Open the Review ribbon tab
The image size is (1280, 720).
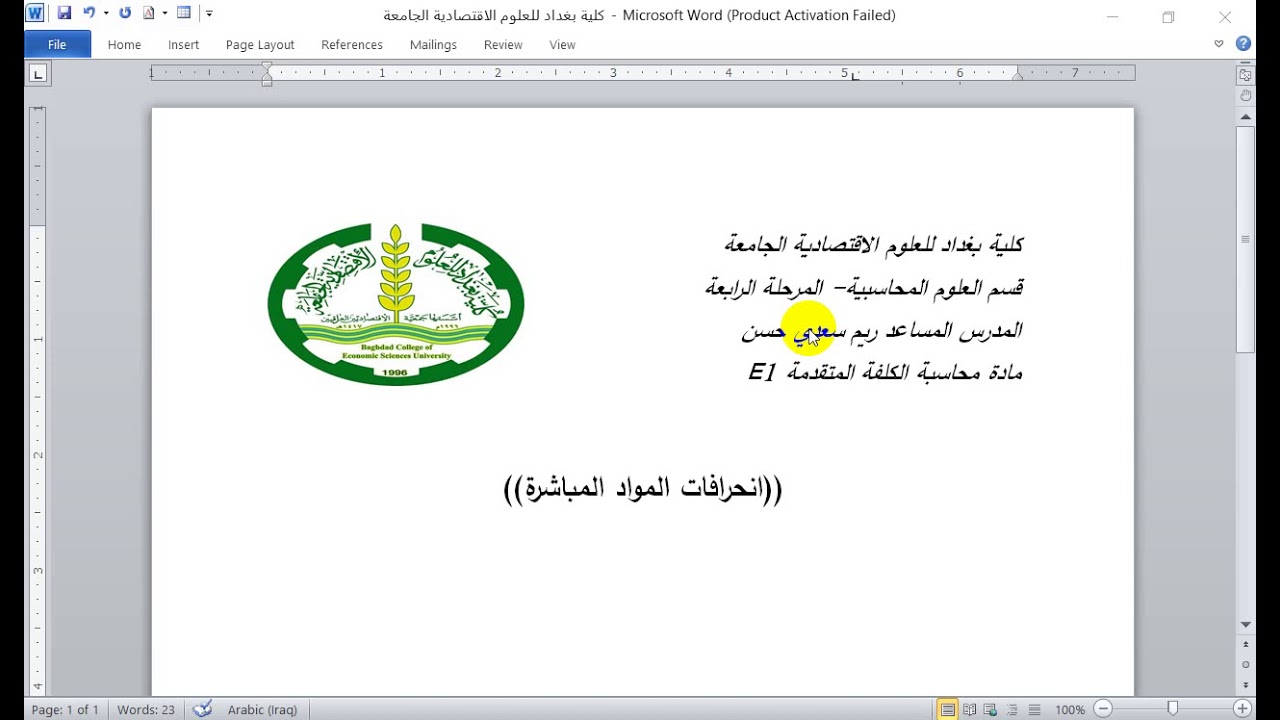click(x=503, y=45)
